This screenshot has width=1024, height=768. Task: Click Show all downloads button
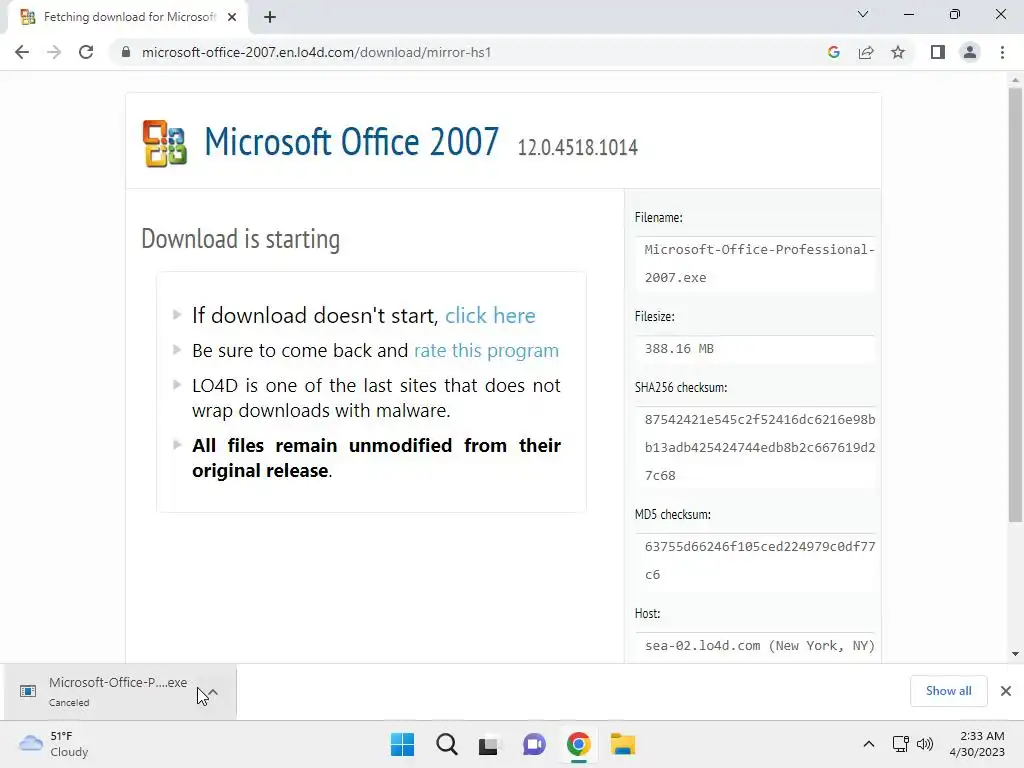click(948, 691)
